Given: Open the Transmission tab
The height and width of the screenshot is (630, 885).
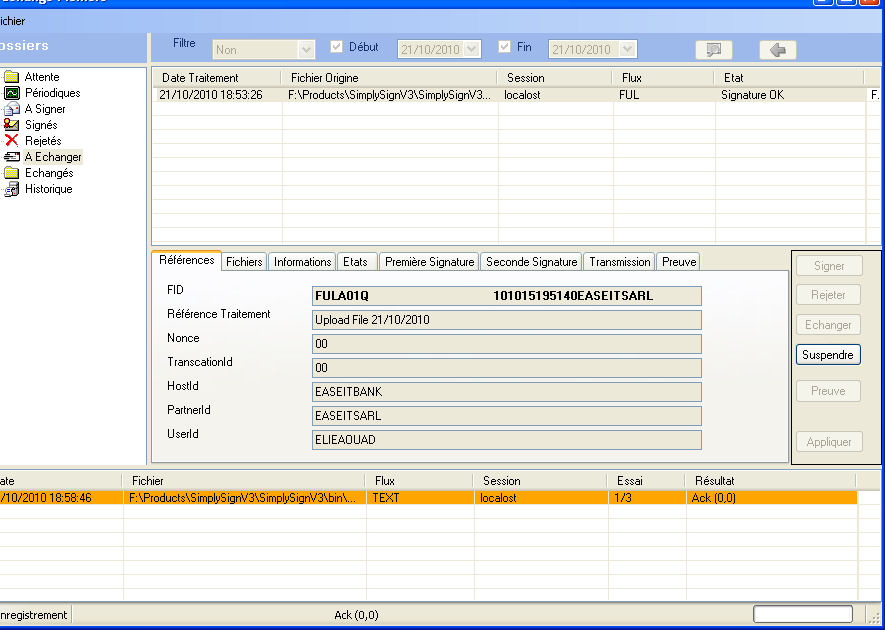Looking at the screenshot, I should point(620,262).
